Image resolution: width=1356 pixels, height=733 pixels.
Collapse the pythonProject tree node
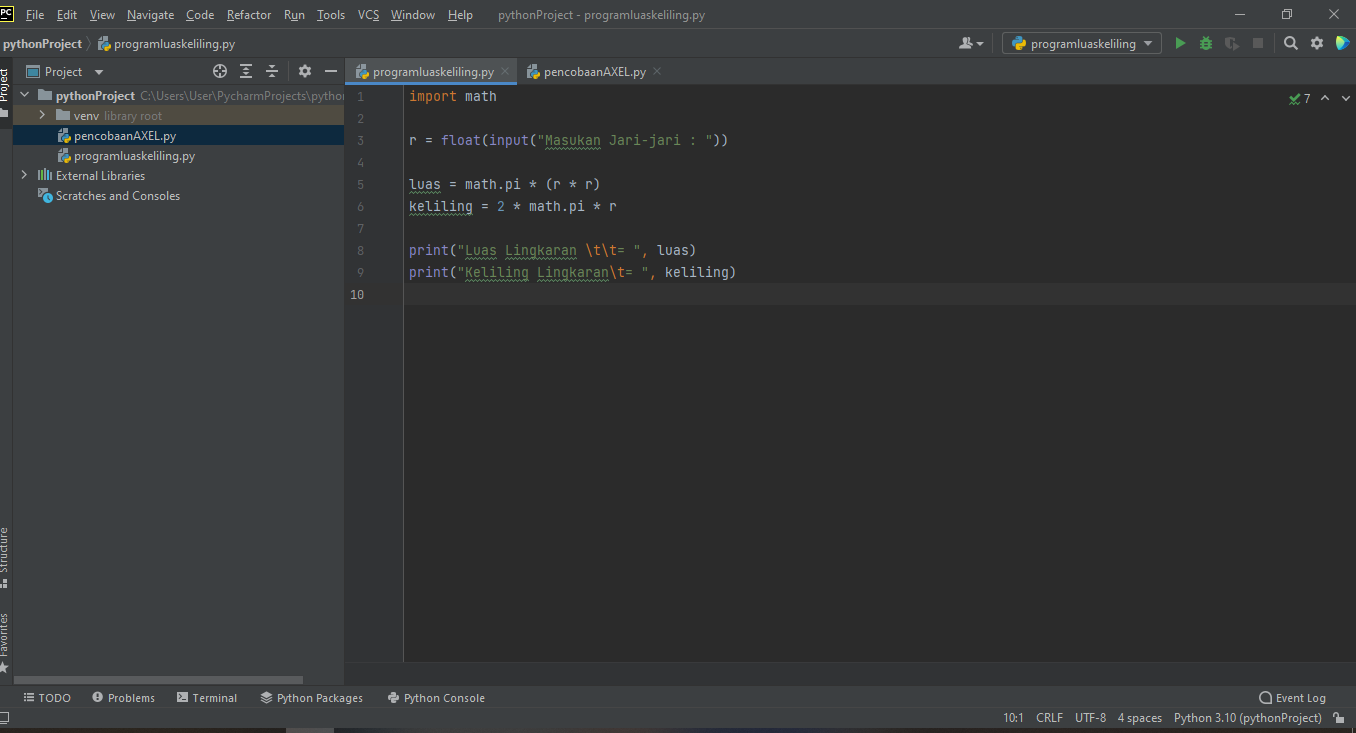click(x=23, y=95)
